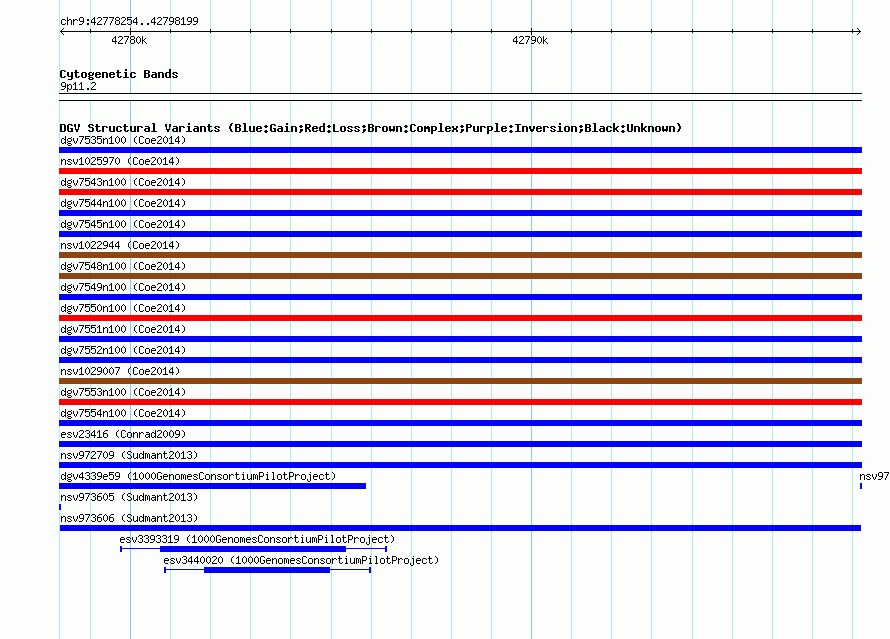
Task: Click the dgv7551n100 (Coe2014) label
Action: [123, 329]
